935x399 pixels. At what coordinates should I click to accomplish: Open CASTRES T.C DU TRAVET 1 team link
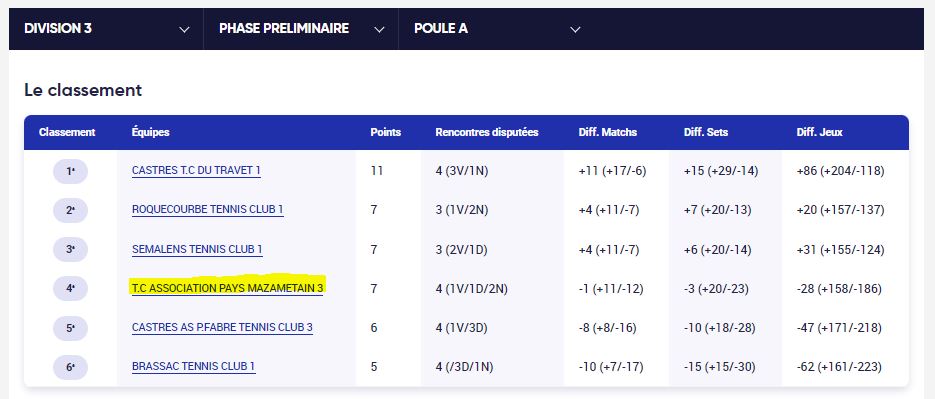click(x=196, y=171)
